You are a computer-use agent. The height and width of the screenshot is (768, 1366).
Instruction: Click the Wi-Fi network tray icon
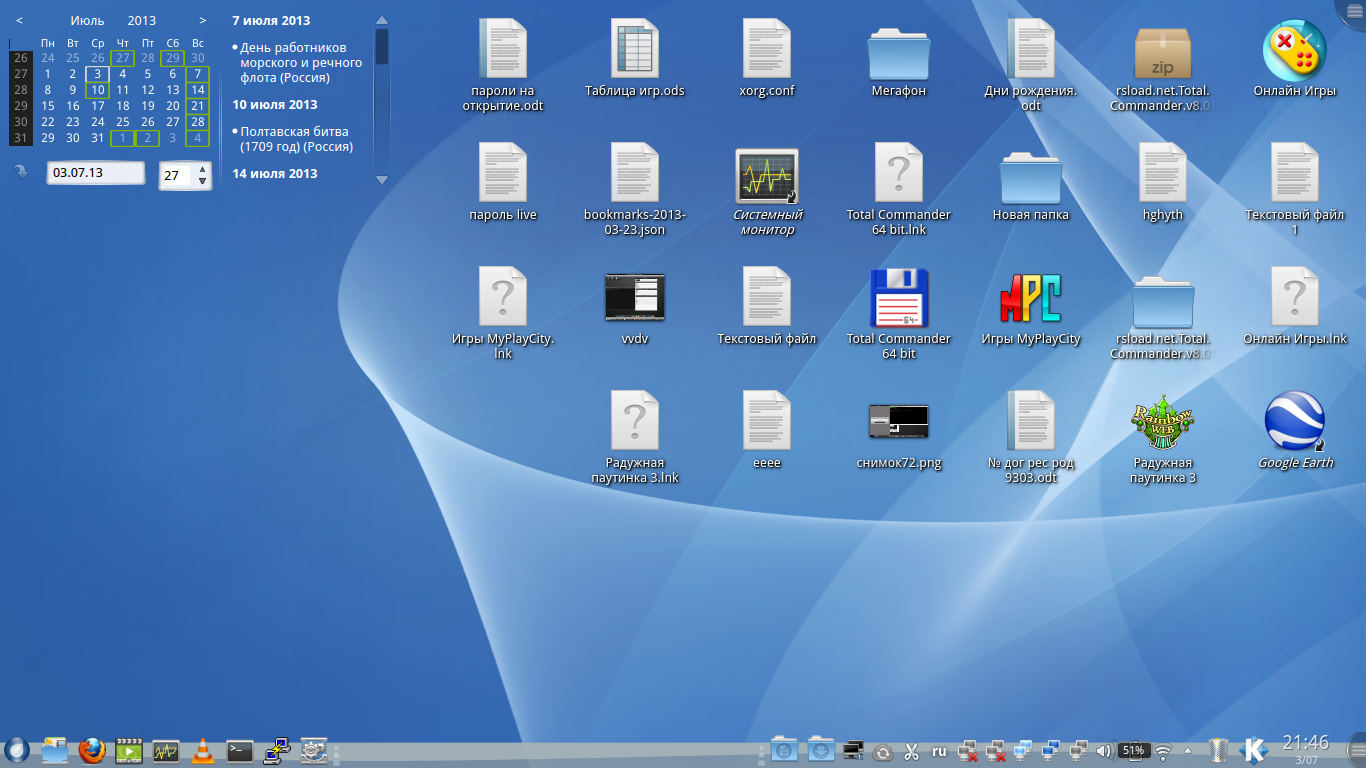pyautogui.click(x=1163, y=750)
